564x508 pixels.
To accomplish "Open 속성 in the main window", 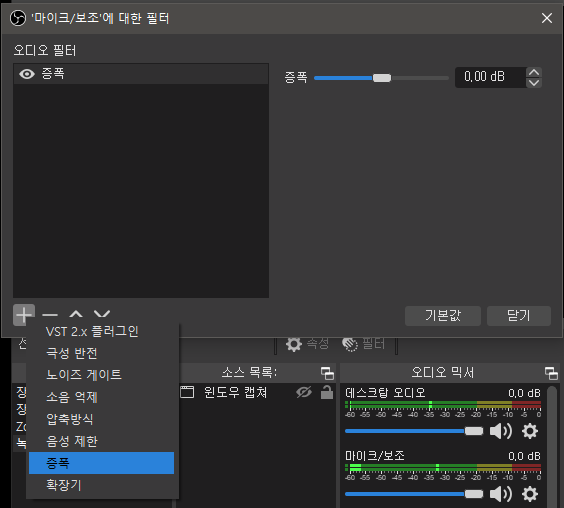I will point(308,344).
